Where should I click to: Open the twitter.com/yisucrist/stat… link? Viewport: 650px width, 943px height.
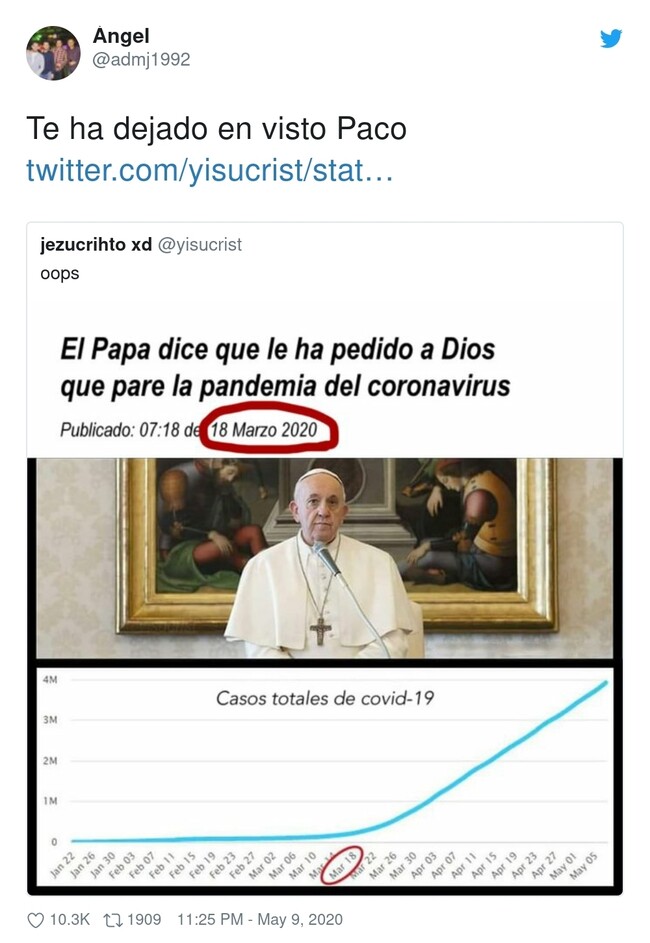click(210, 170)
